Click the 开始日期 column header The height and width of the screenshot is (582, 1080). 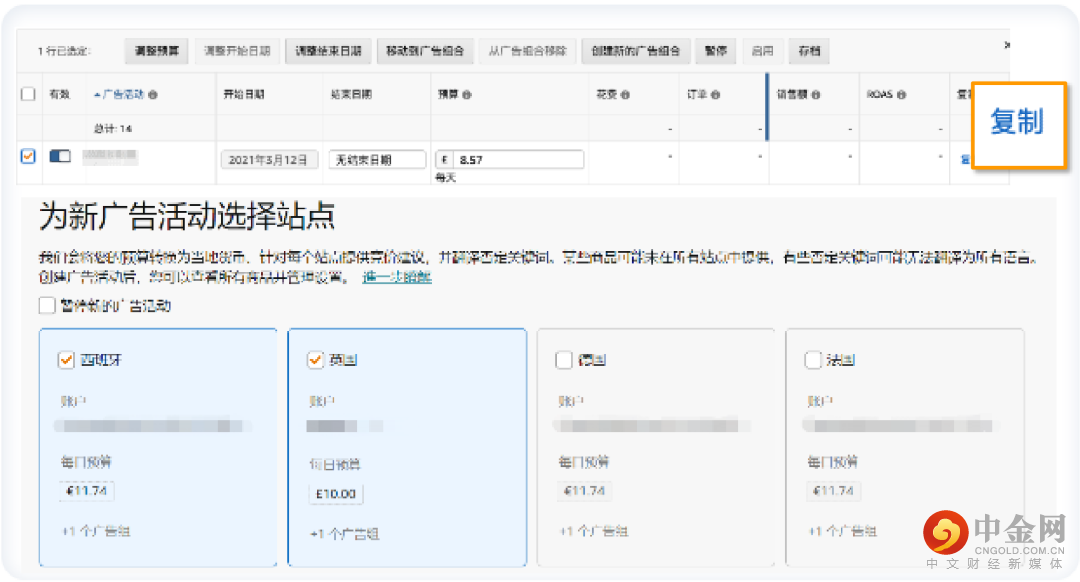[245, 94]
